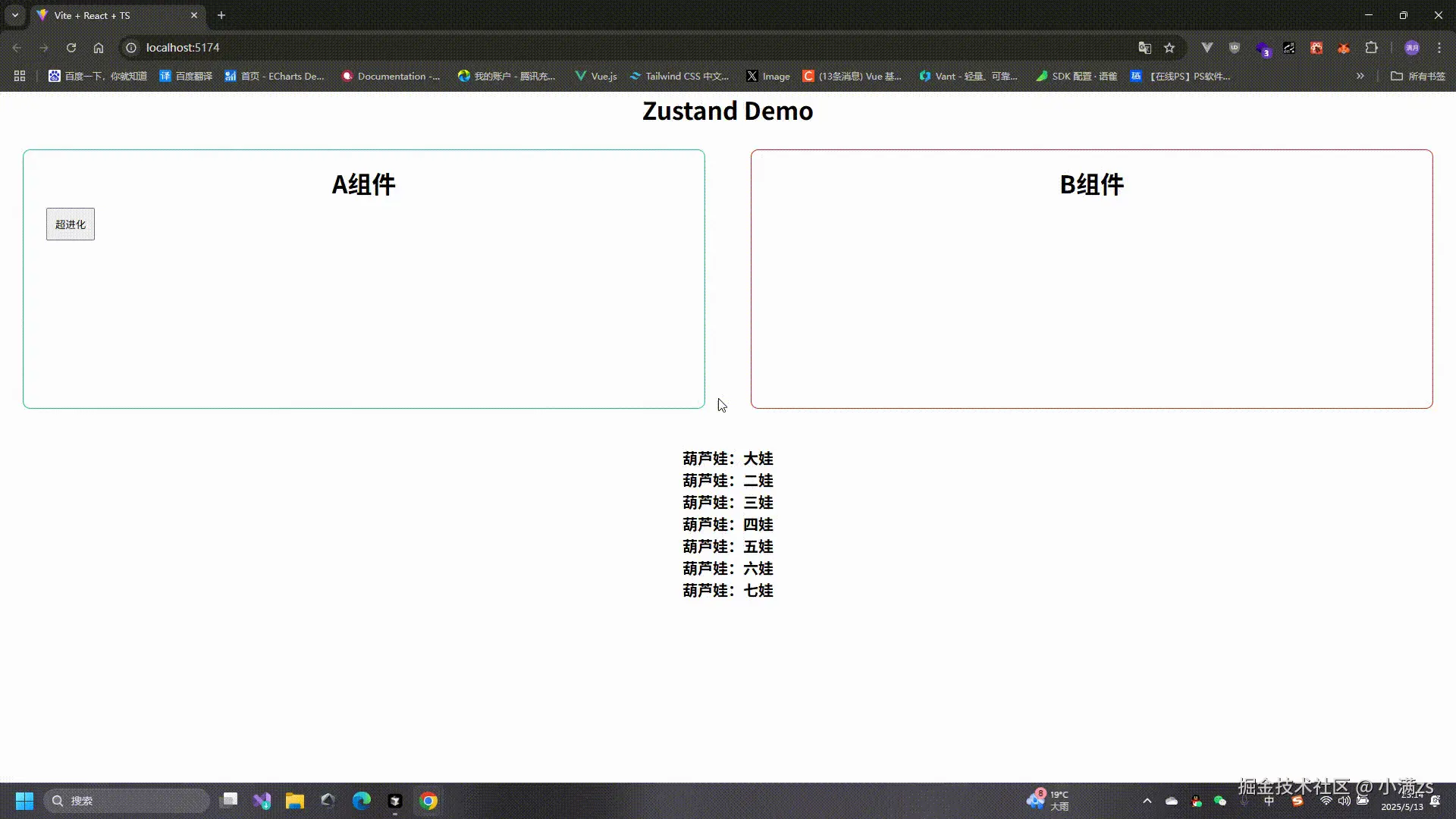Open the apps grid in bookmarks bar
Viewport: 1456px width, 819px height.
(20, 76)
